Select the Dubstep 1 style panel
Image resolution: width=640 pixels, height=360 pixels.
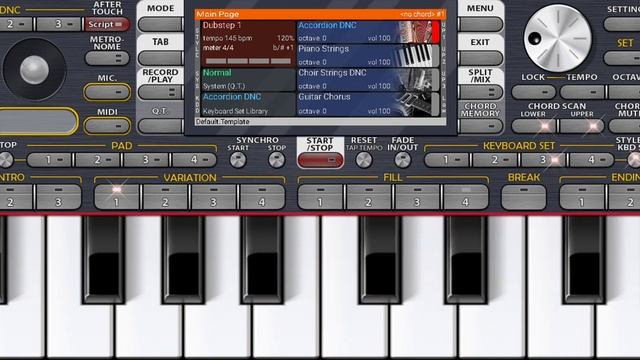tap(248, 44)
